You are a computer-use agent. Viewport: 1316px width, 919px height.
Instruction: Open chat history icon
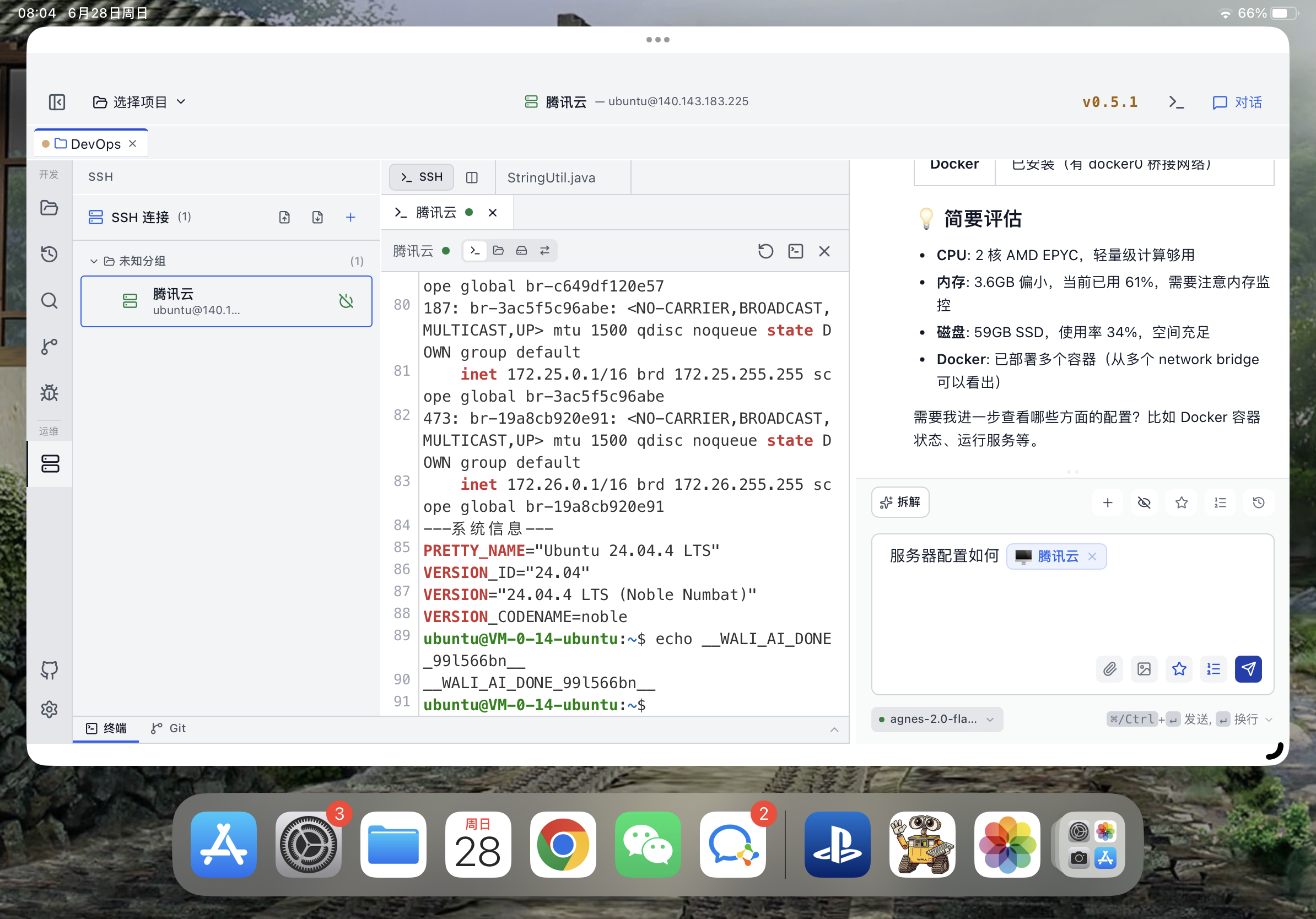(x=1259, y=502)
